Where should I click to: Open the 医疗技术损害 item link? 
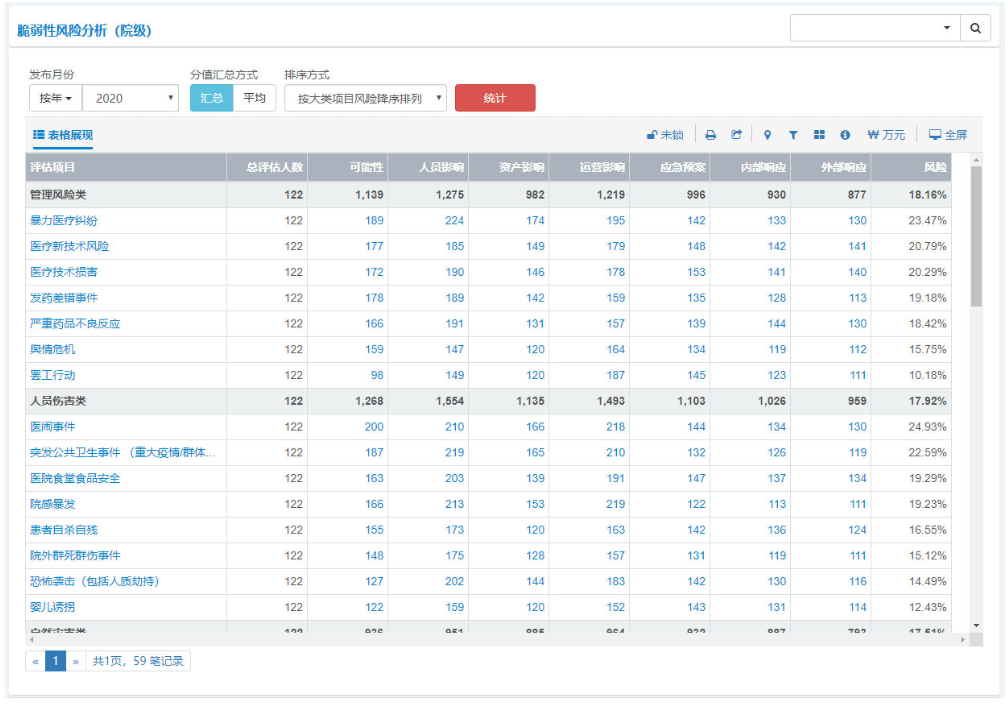click(64, 272)
